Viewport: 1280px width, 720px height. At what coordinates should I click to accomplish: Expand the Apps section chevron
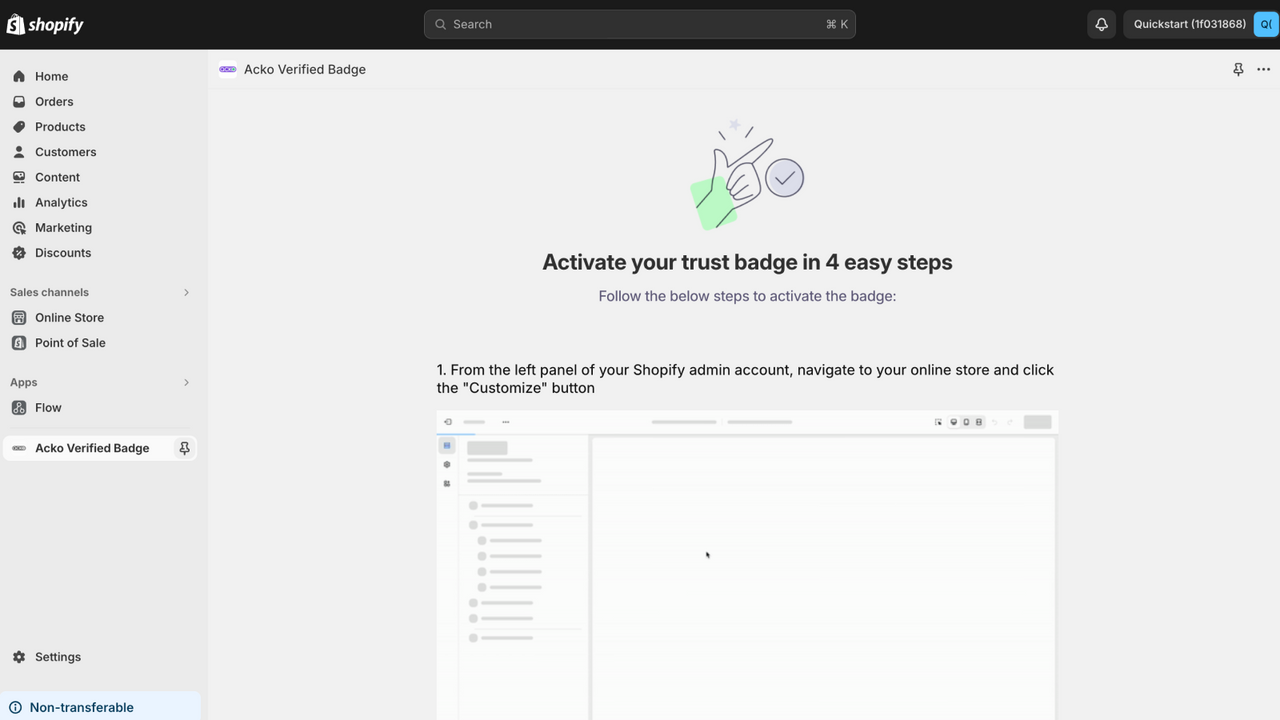[x=186, y=382]
